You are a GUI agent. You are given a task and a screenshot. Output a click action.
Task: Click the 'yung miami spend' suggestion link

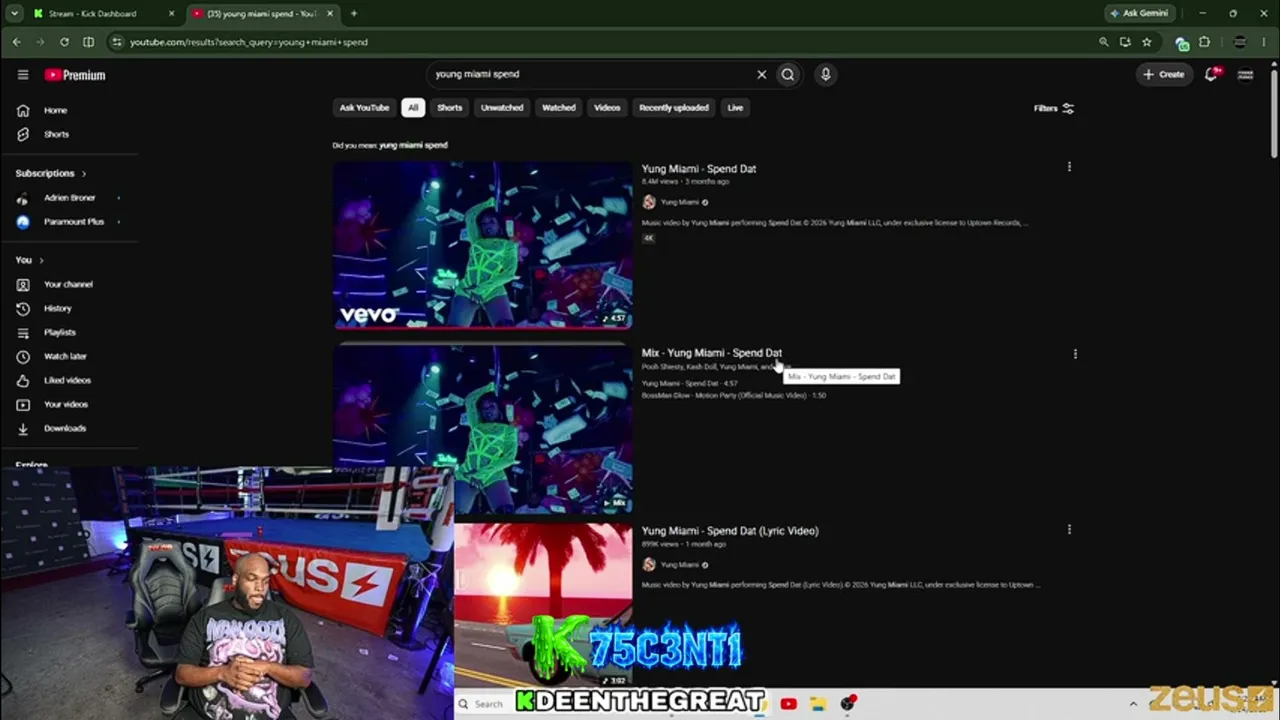pos(413,145)
